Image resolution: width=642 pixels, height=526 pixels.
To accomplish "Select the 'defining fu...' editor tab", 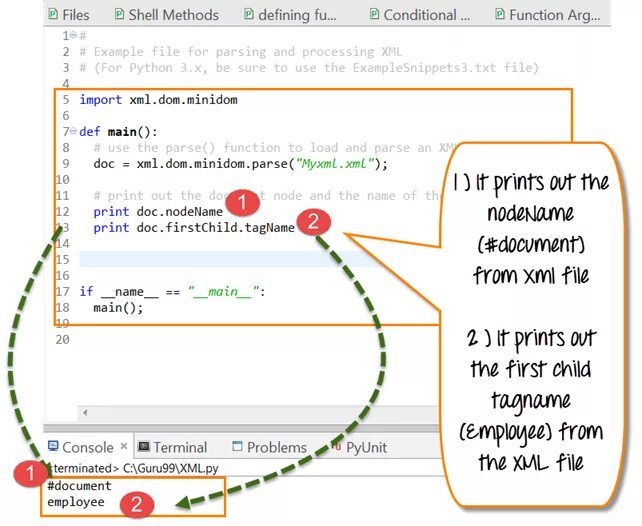I will 290,15.
